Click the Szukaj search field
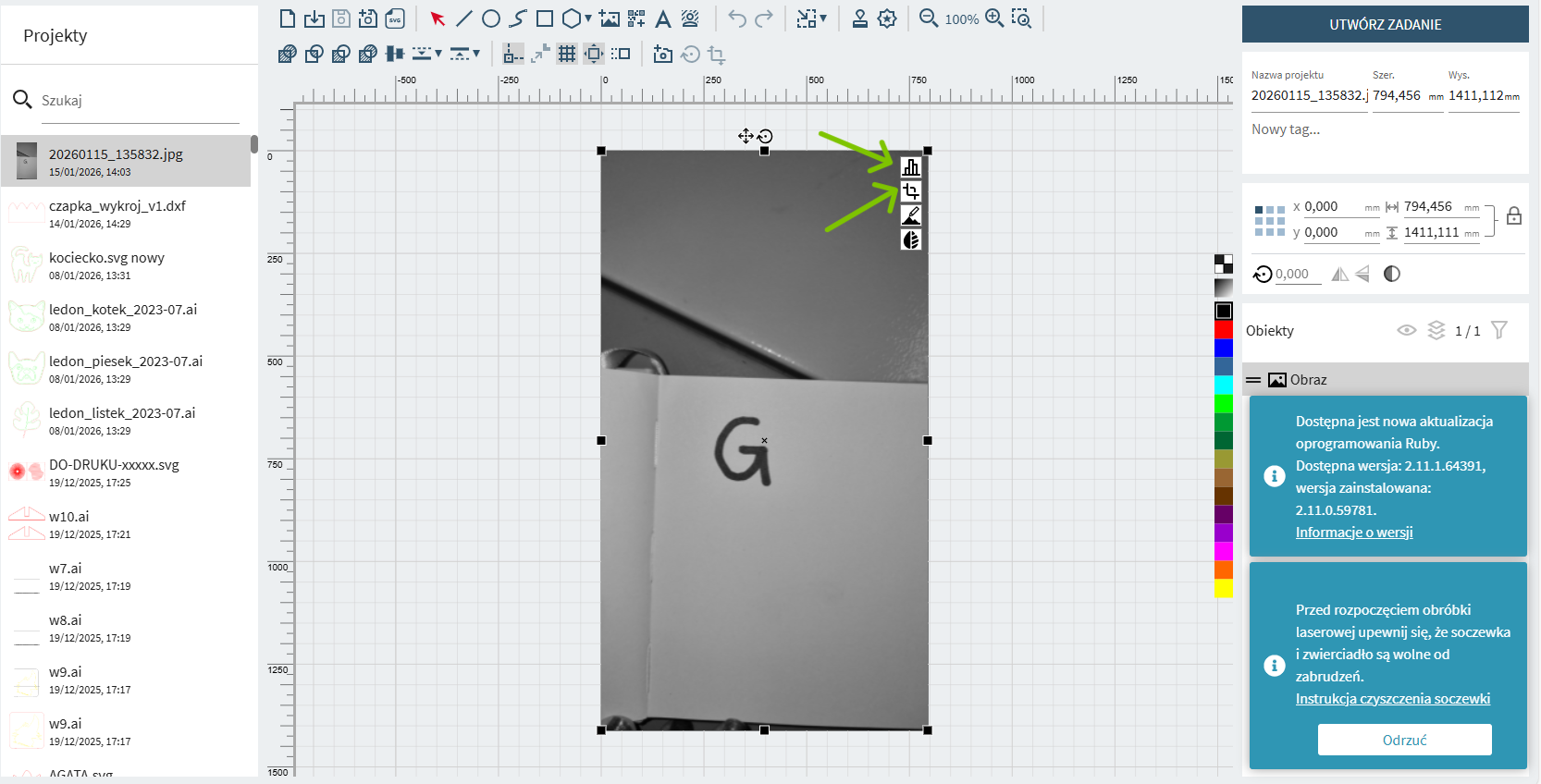 [139, 101]
